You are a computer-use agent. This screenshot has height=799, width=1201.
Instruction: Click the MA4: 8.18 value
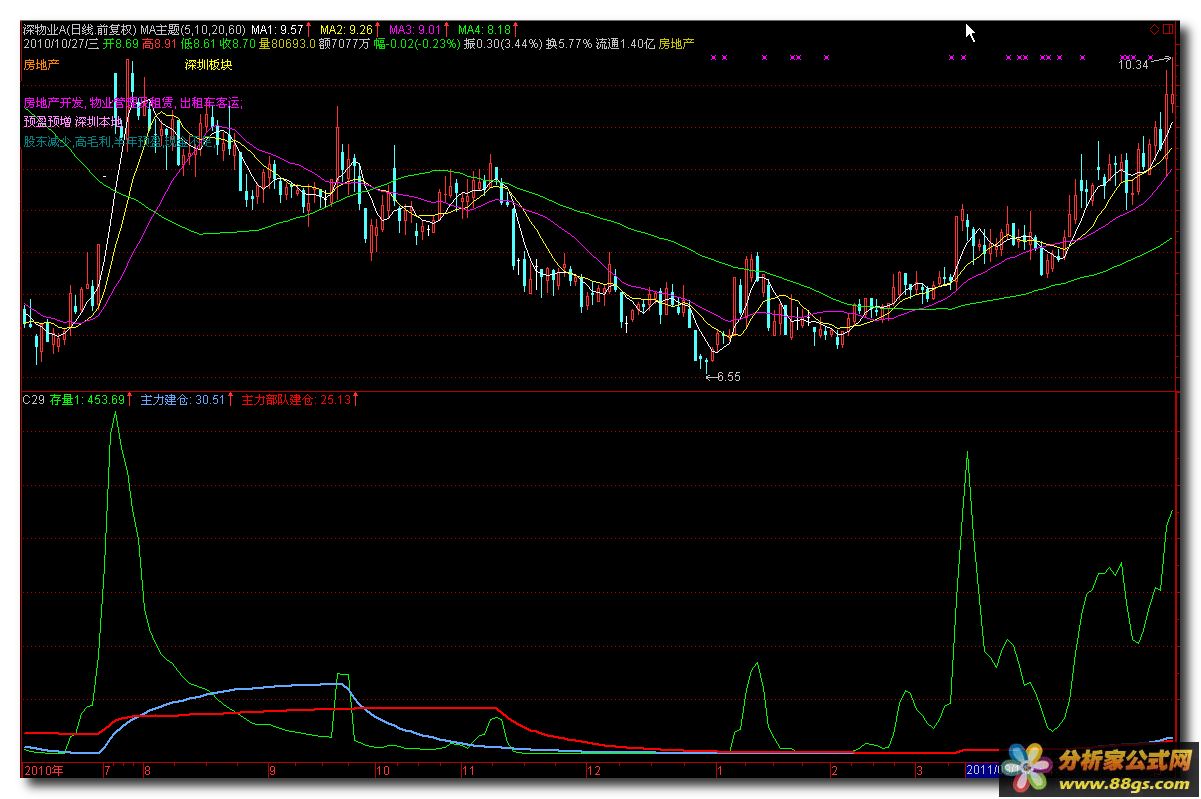(x=484, y=30)
